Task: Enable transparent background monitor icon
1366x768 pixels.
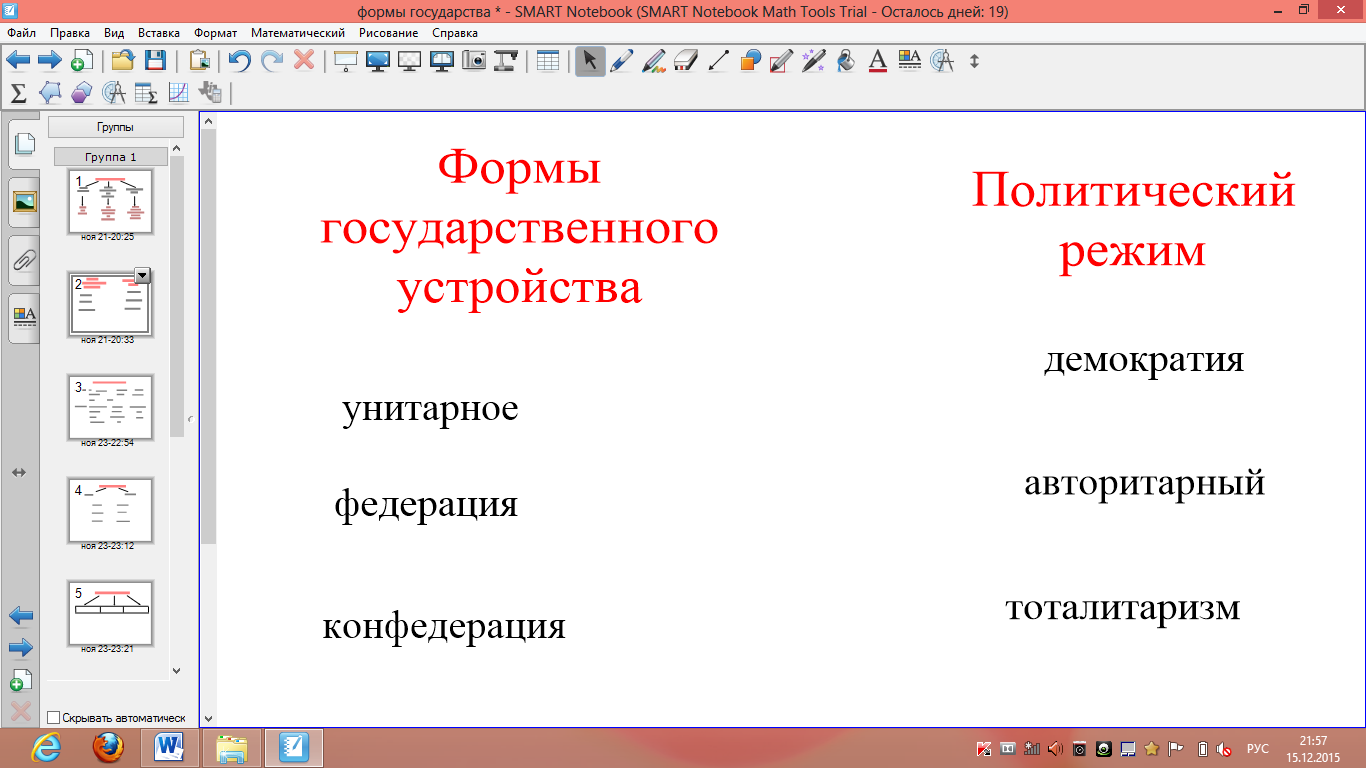Action: 410,60
